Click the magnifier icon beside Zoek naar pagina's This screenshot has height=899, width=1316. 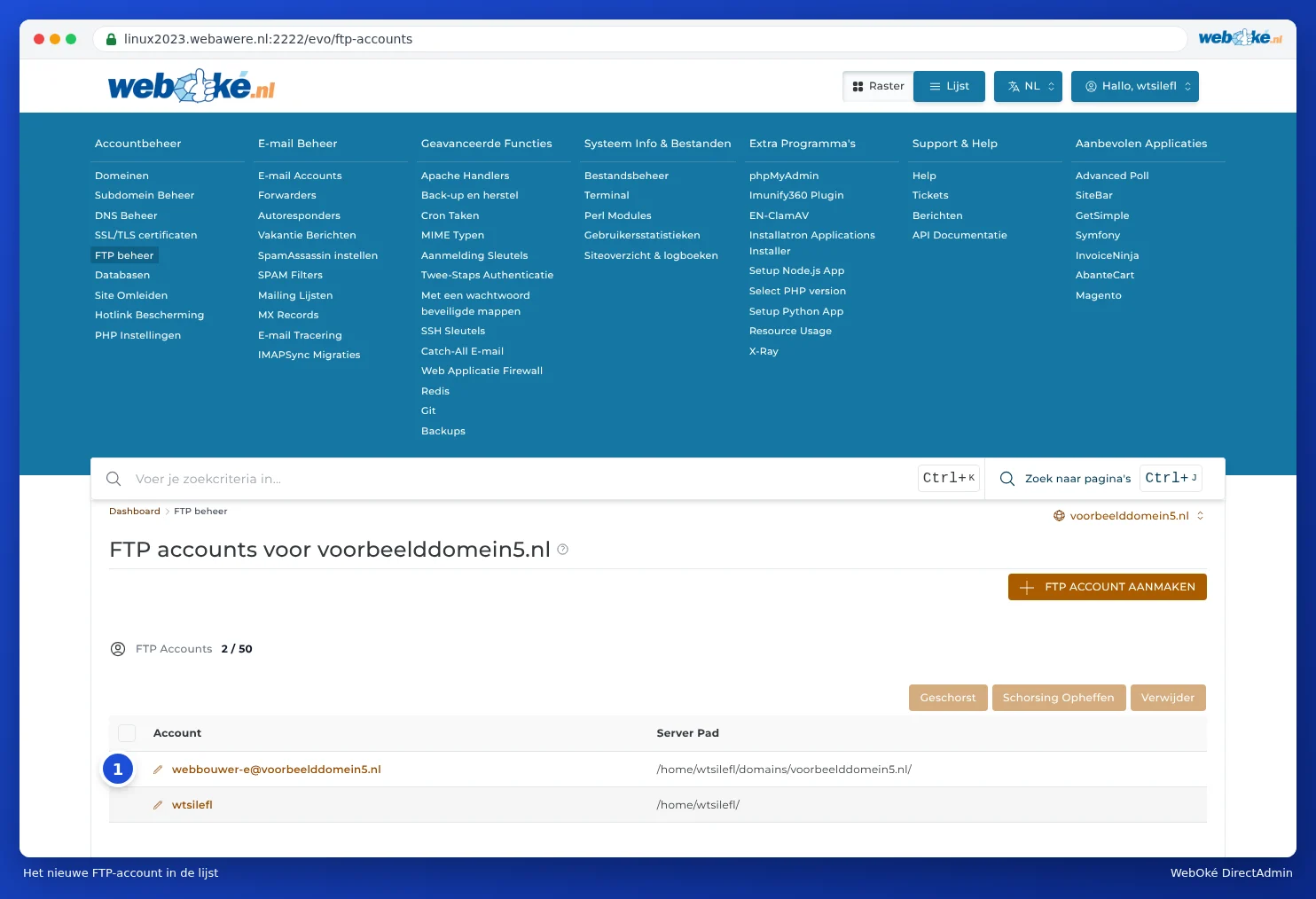click(x=1007, y=479)
